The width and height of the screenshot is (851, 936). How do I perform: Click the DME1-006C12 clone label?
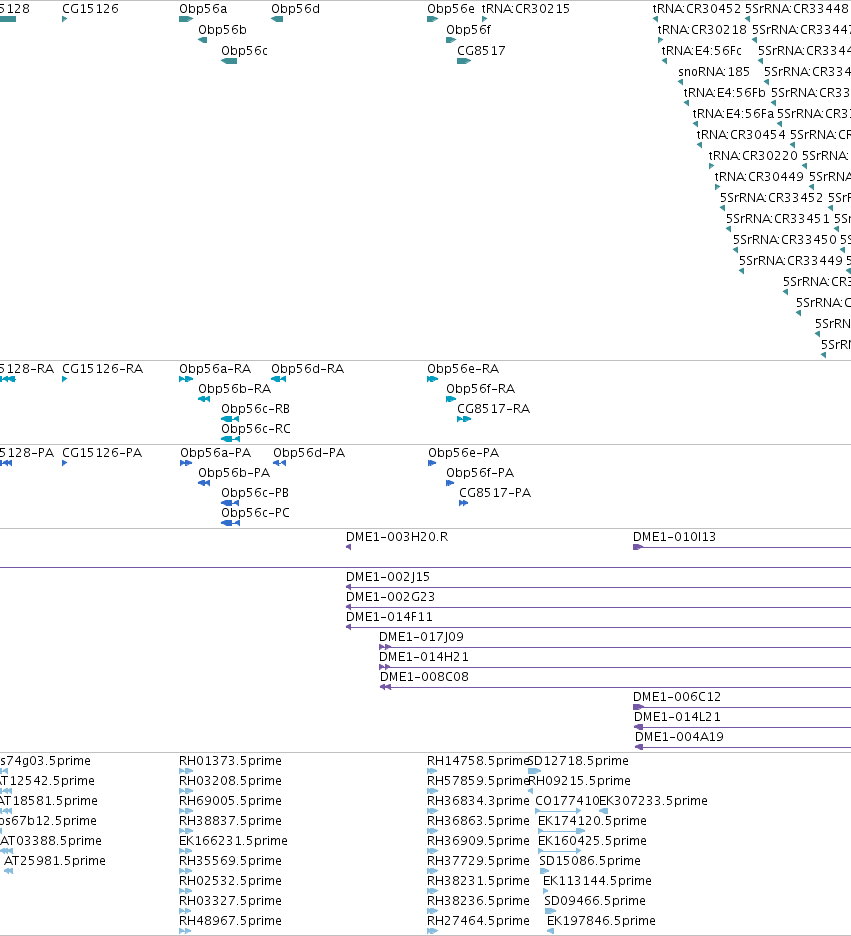pos(677,697)
